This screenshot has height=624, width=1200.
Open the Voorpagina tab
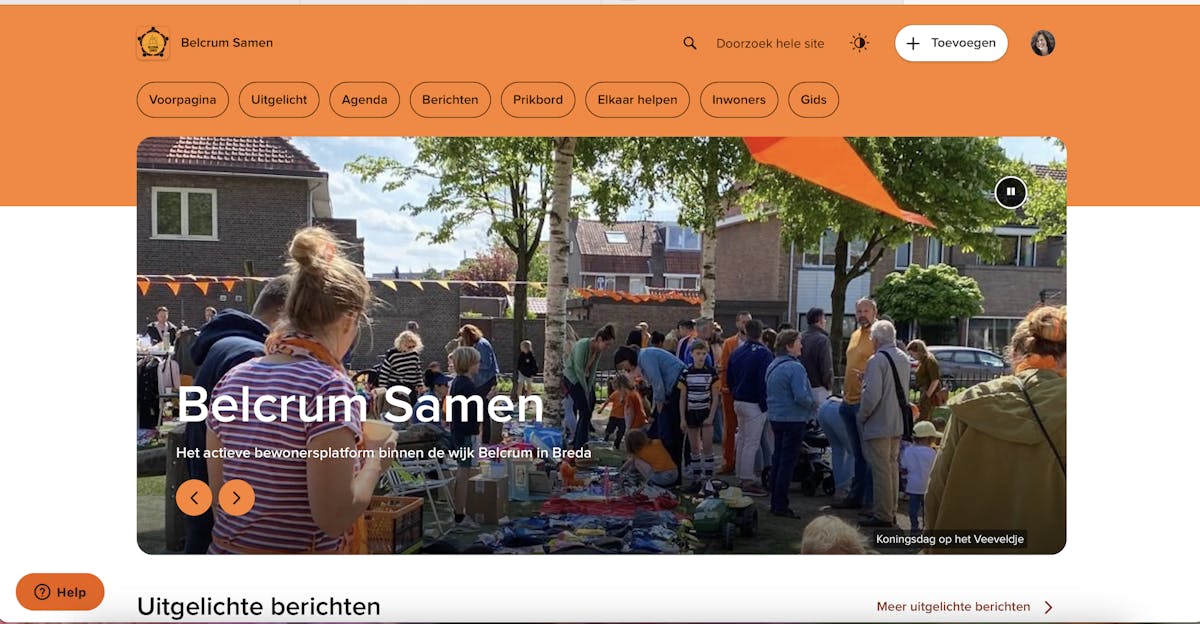[x=183, y=100]
